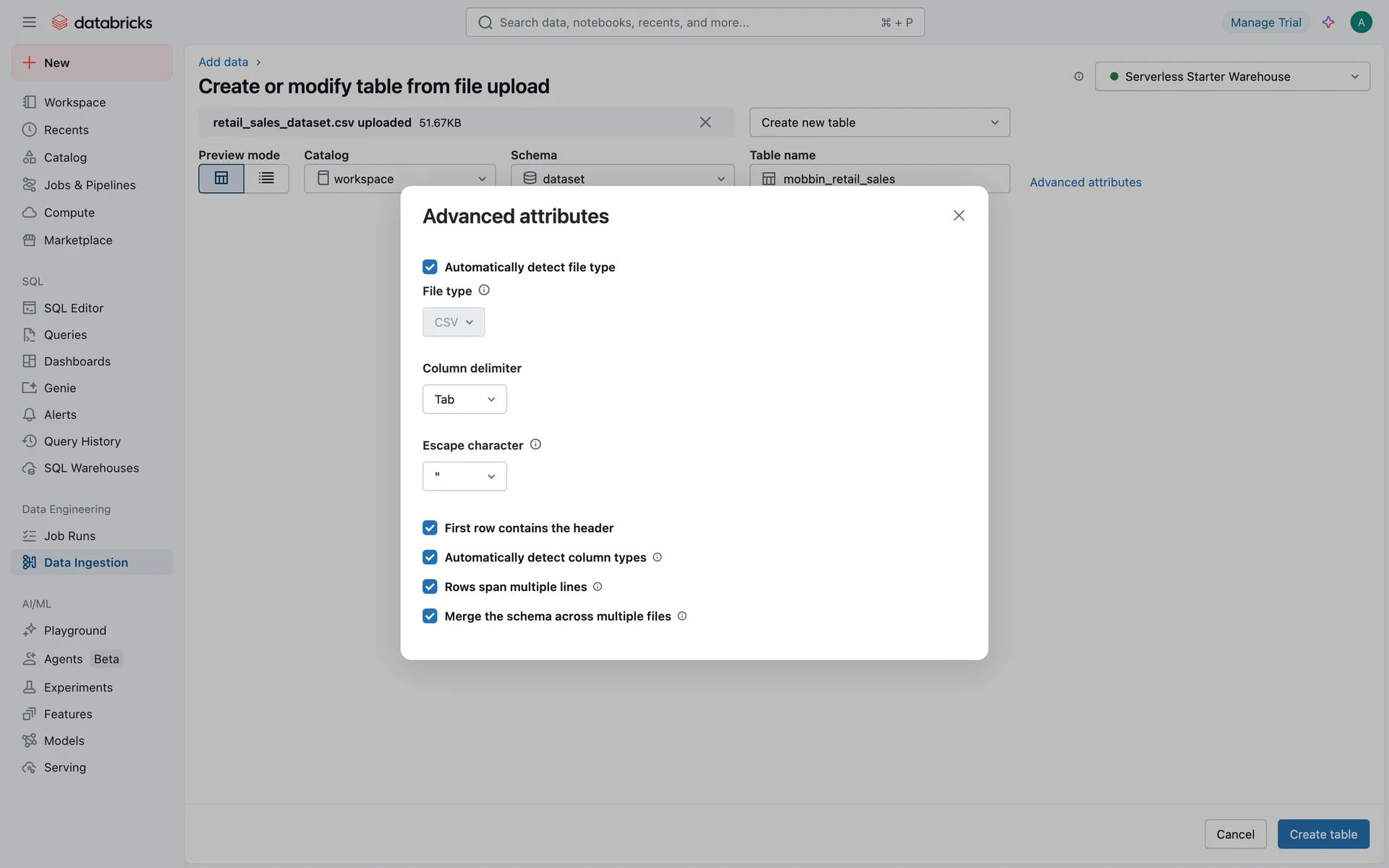Open the Serverless Starter Warehouse selector
Viewport: 1389px width, 868px height.
[1232, 77]
